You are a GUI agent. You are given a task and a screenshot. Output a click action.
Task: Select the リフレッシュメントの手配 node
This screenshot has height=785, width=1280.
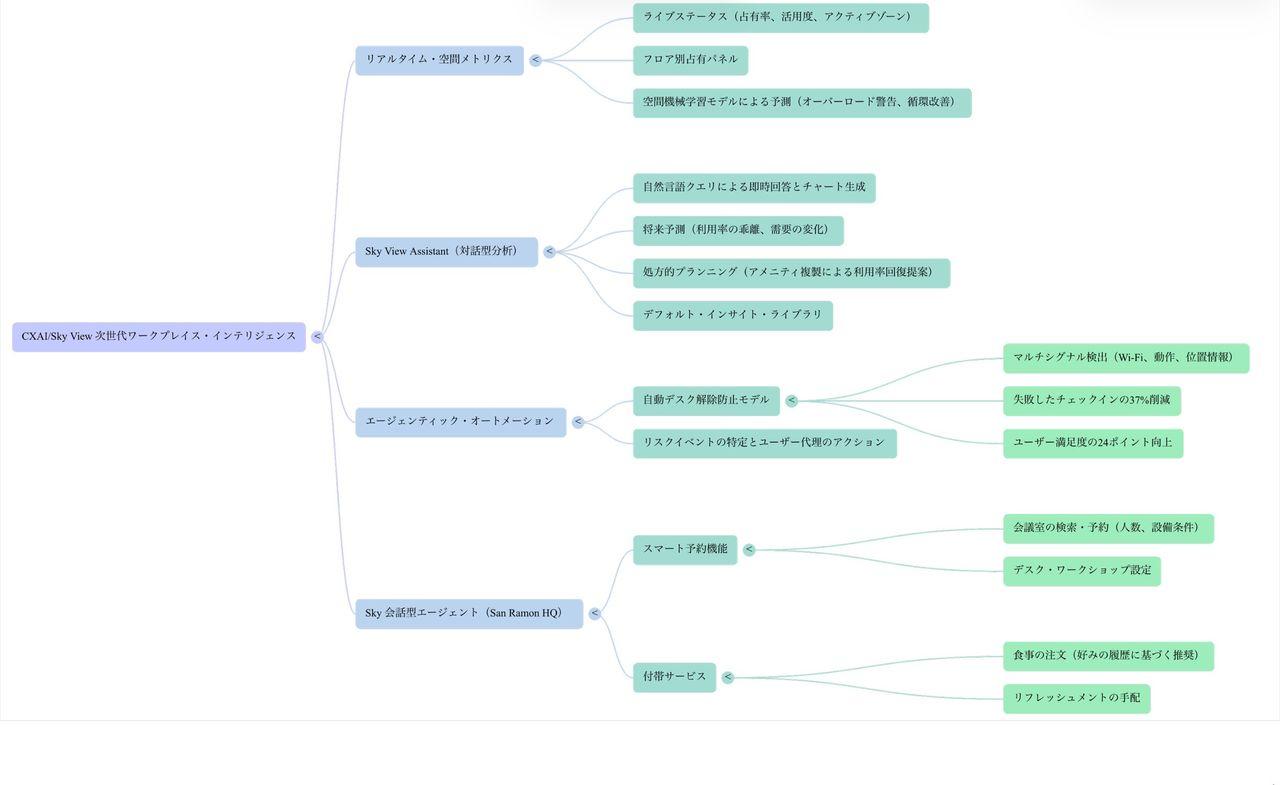(1076, 699)
